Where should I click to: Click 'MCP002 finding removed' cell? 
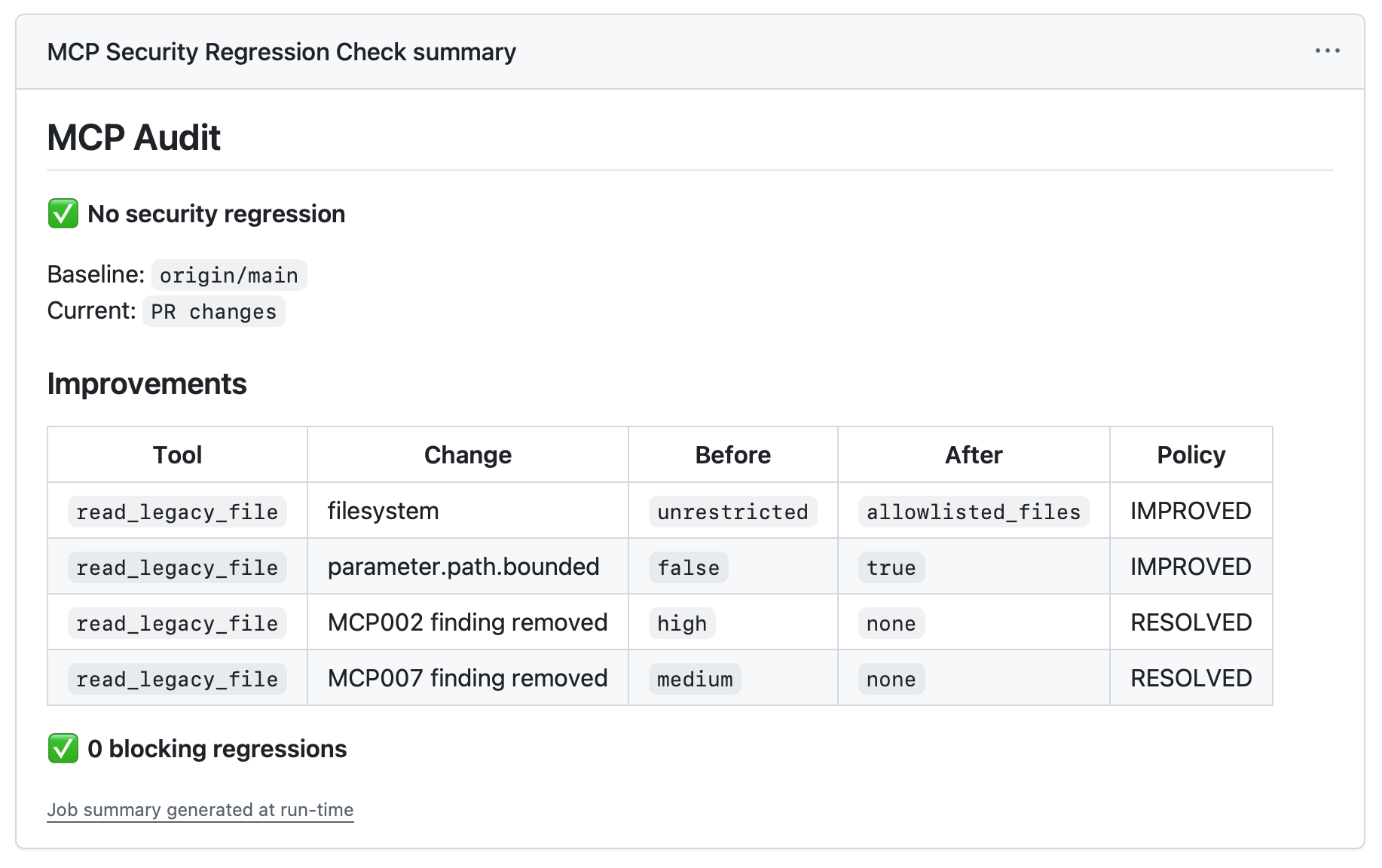(467, 622)
